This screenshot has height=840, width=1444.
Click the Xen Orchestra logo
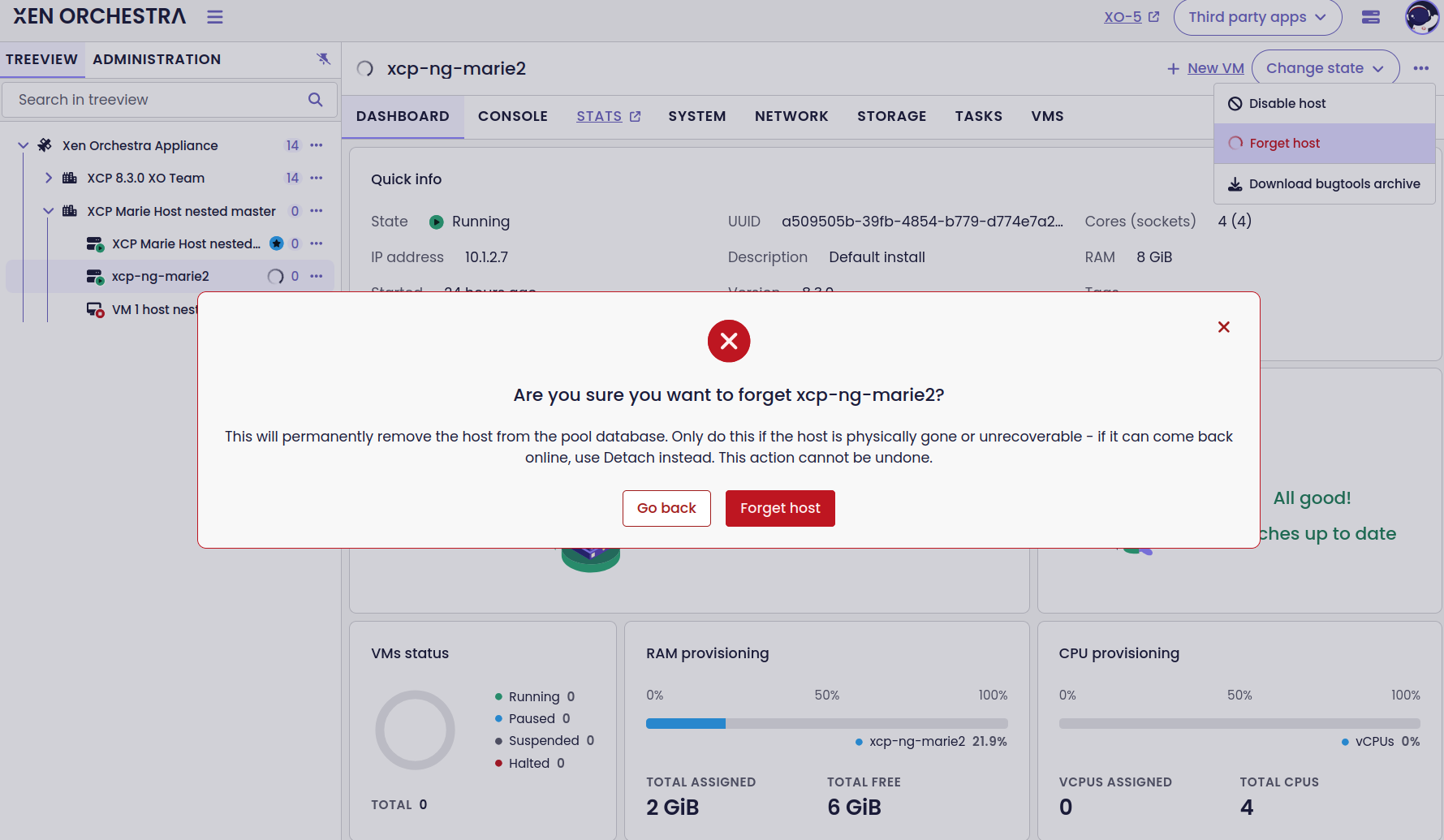(99, 16)
